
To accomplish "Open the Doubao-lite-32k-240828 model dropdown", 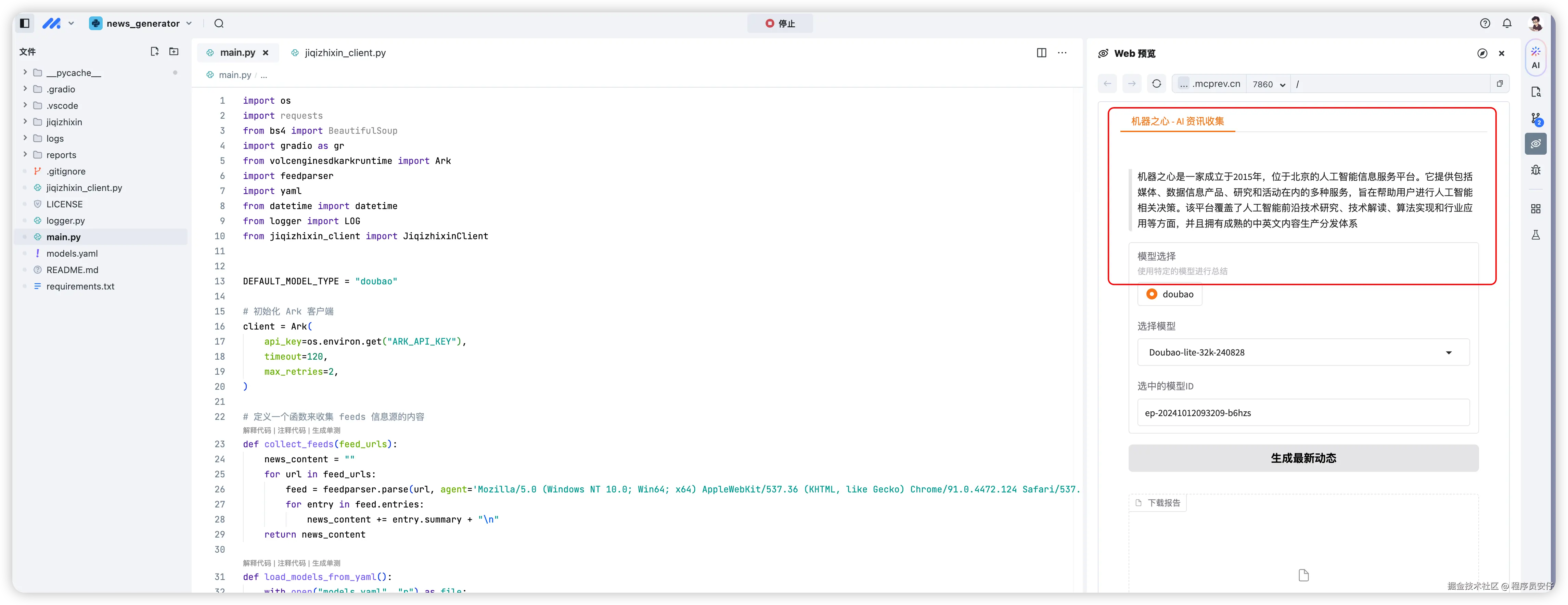I will (1302, 352).
